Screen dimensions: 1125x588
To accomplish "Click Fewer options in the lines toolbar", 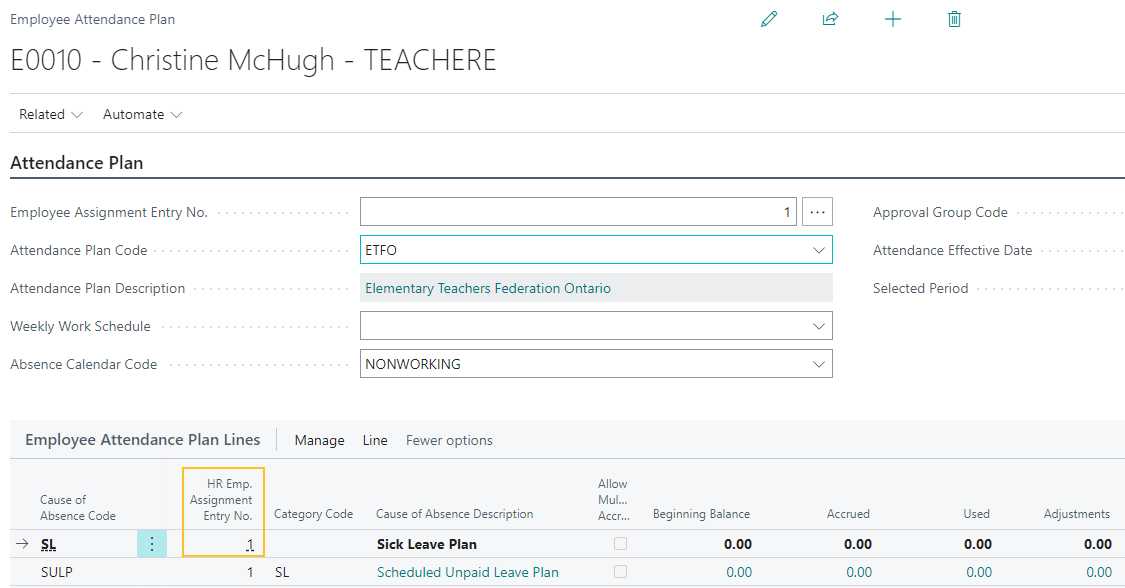I will point(449,440).
